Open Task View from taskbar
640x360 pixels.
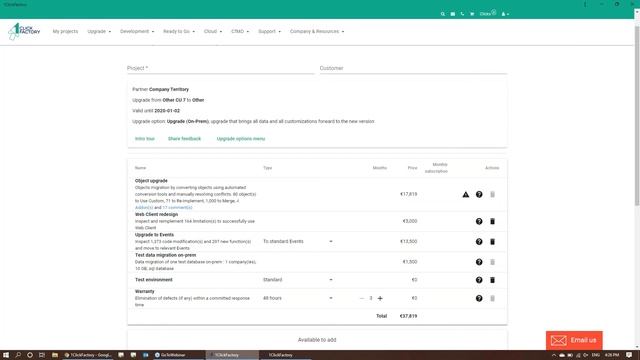click(x=42, y=355)
